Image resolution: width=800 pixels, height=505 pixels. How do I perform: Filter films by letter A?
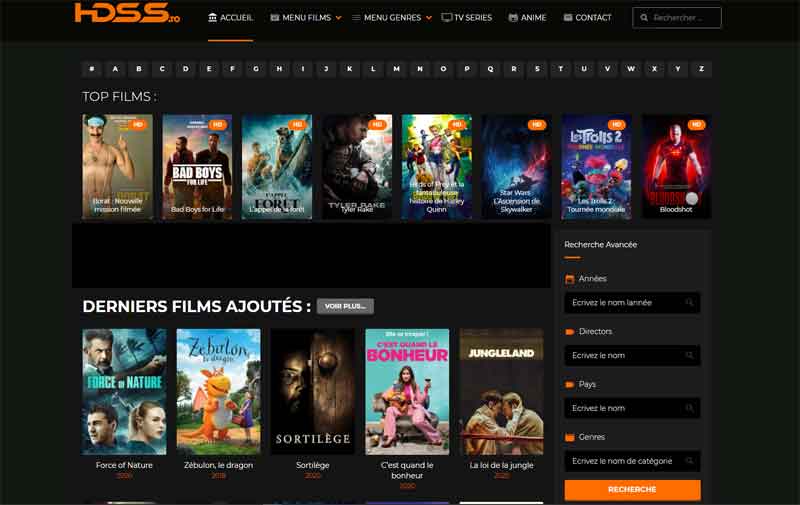[115, 68]
